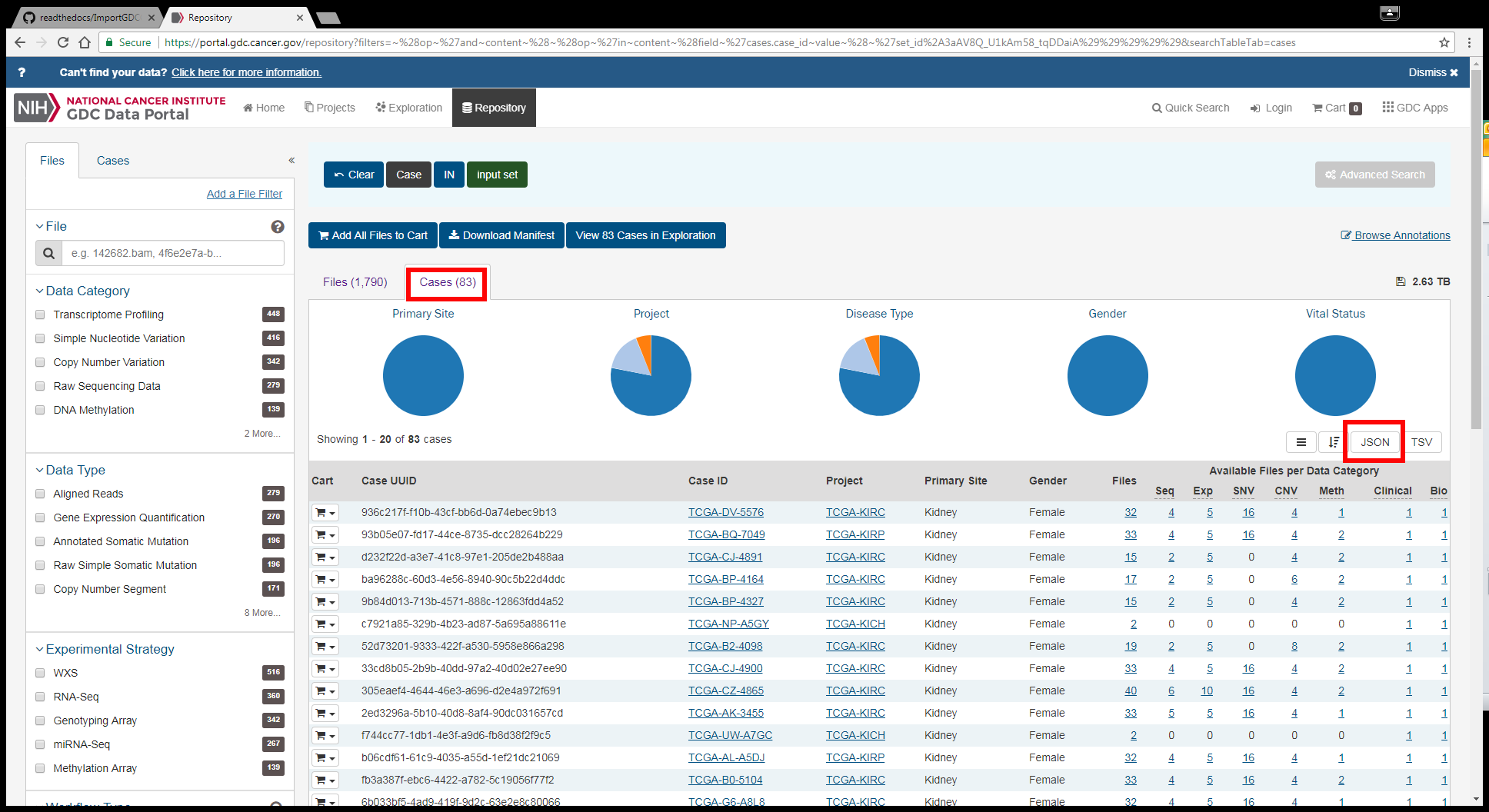Open the help icon in the File filter

tap(278, 226)
